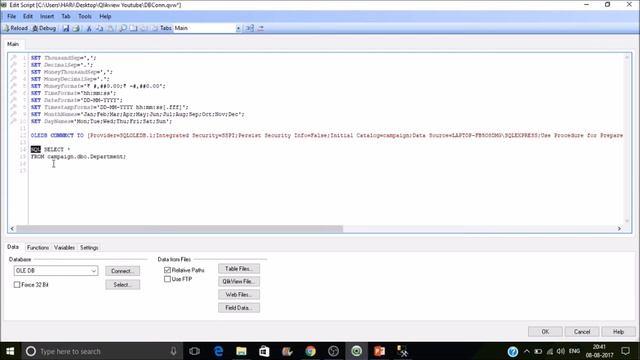
Task: Click the Connect... button
Action: [122, 271]
